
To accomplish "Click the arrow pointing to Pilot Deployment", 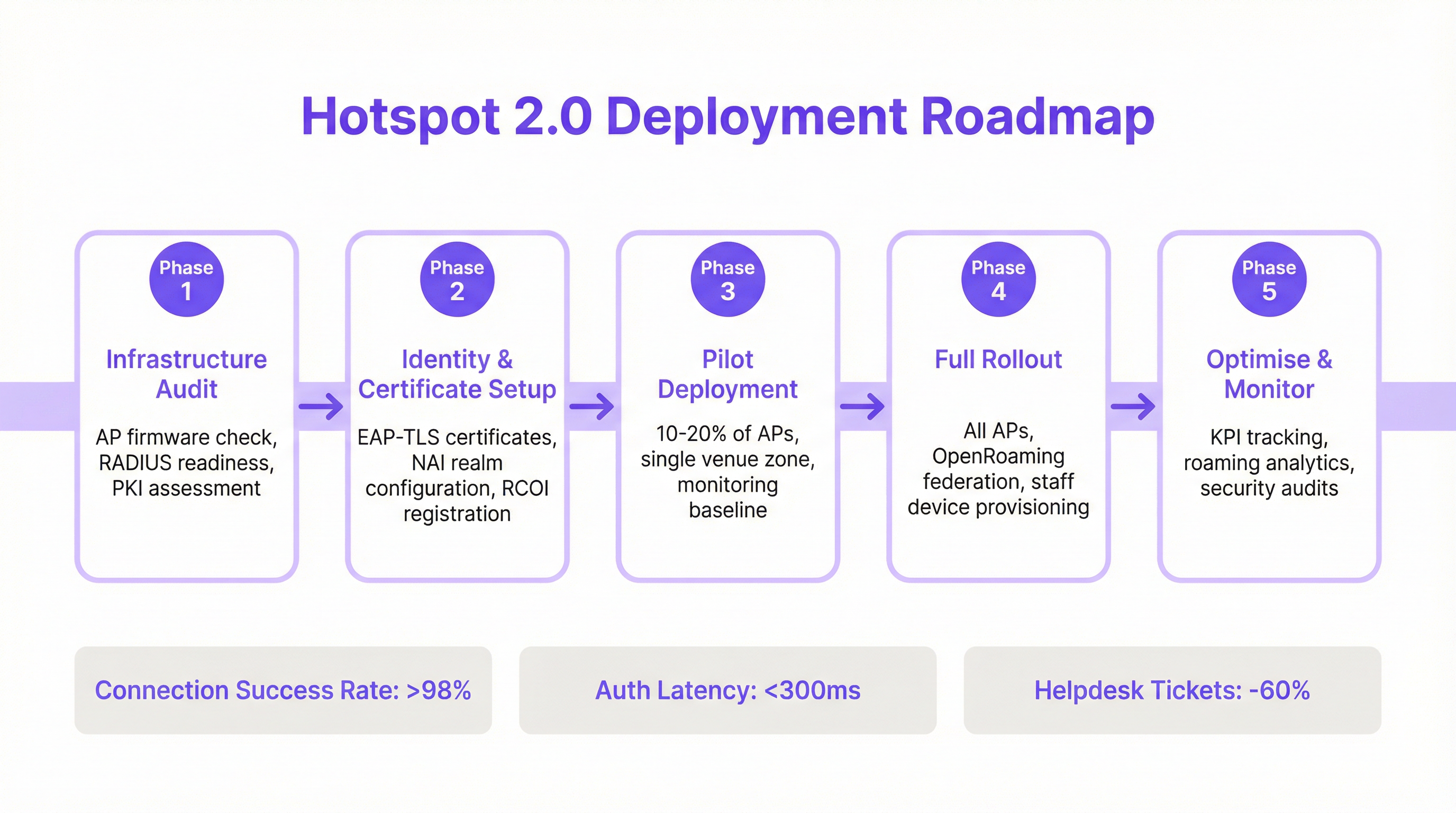I will pos(591,406).
